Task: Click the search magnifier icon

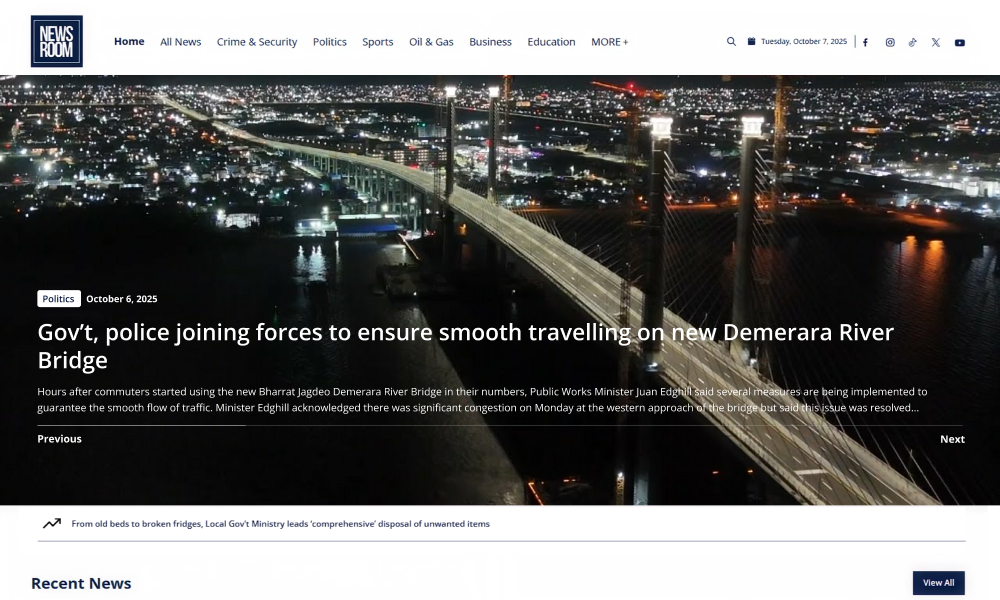Action: point(731,42)
